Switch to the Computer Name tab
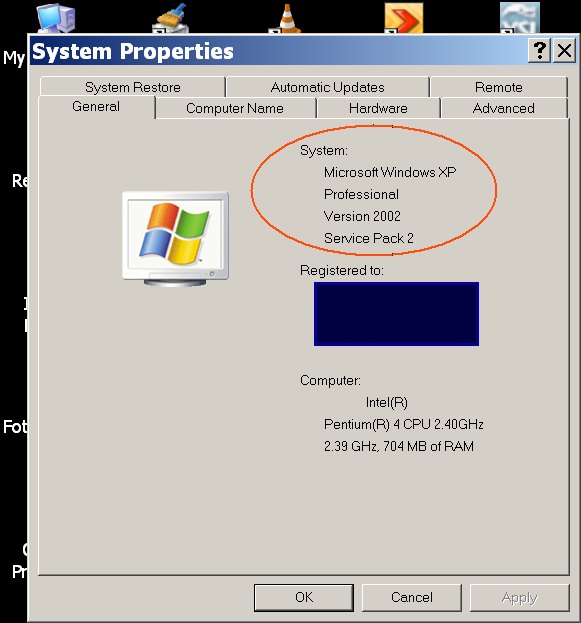Viewport: 581px width, 623px height. pos(235,108)
